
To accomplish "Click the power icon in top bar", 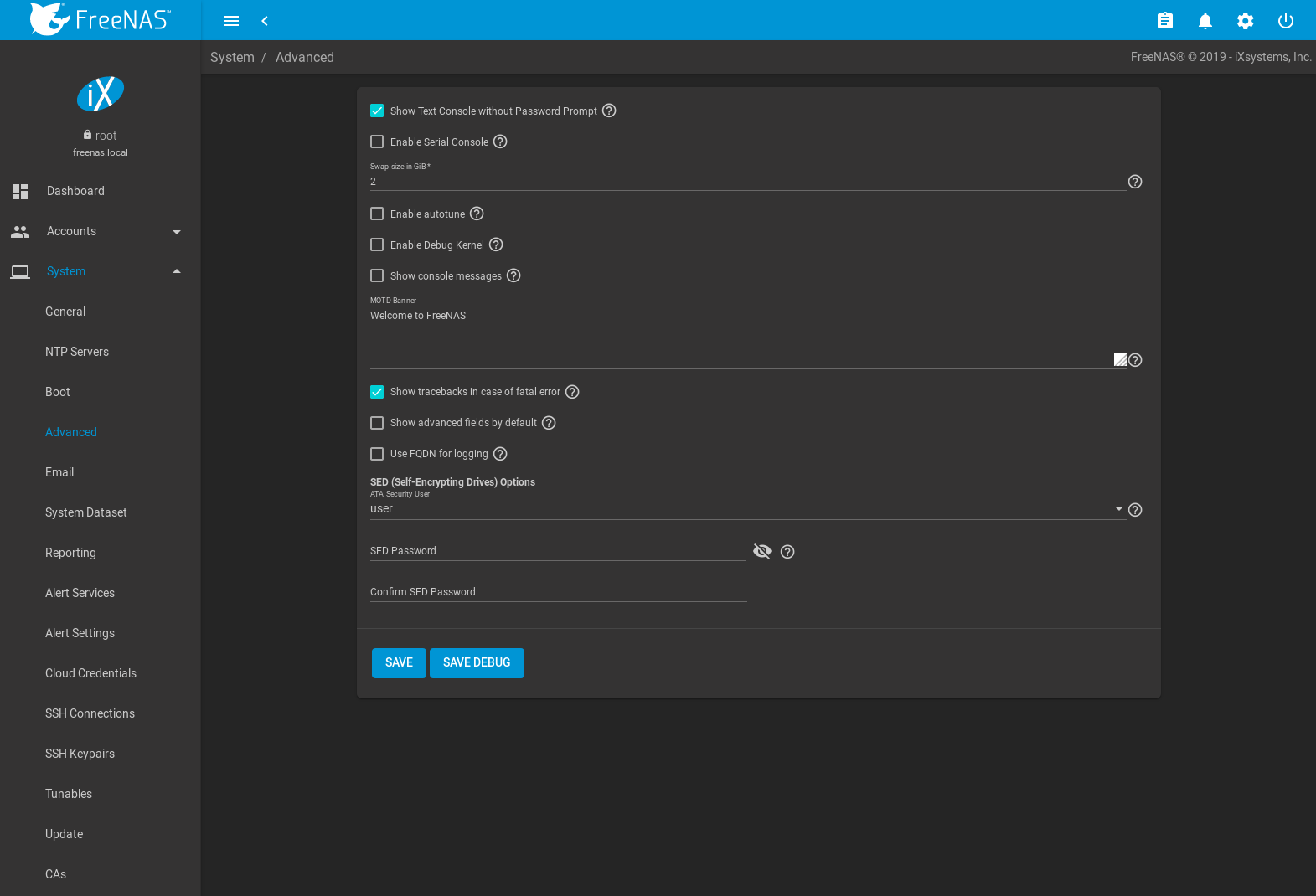I will (1285, 21).
